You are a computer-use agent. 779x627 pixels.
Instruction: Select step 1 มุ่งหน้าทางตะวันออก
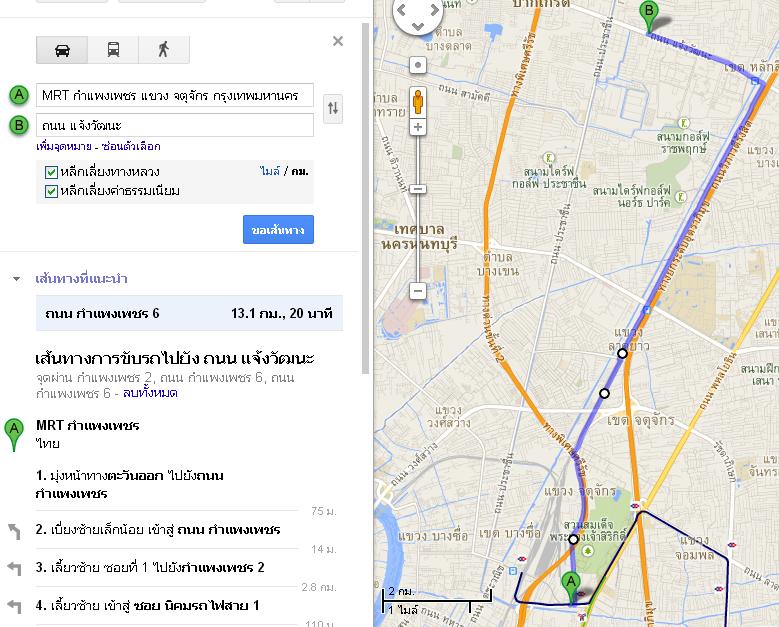point(166,484)
